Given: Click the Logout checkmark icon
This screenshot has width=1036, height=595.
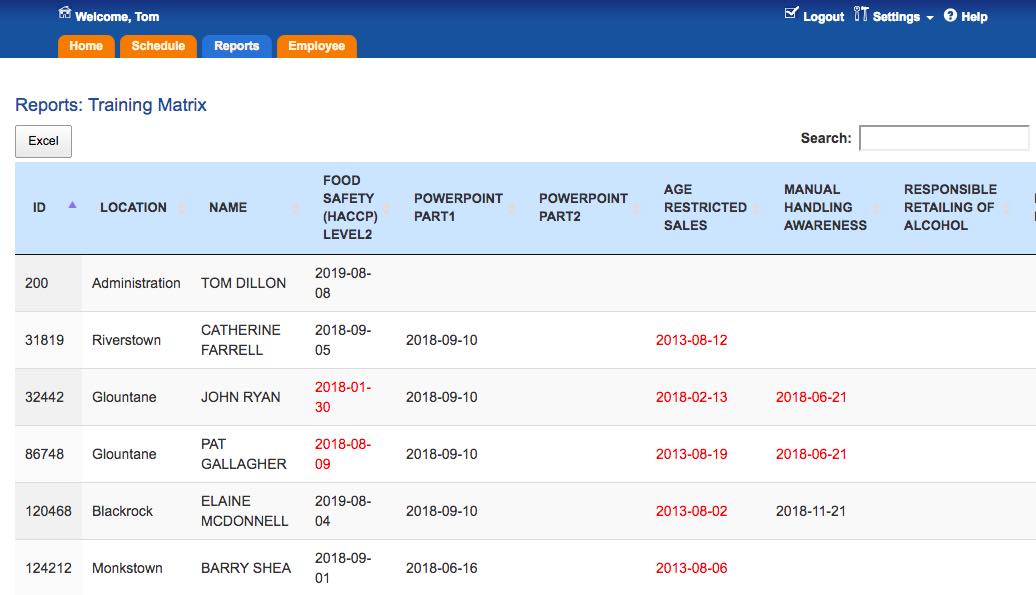Looking at the screenshot, I should 791,13.
